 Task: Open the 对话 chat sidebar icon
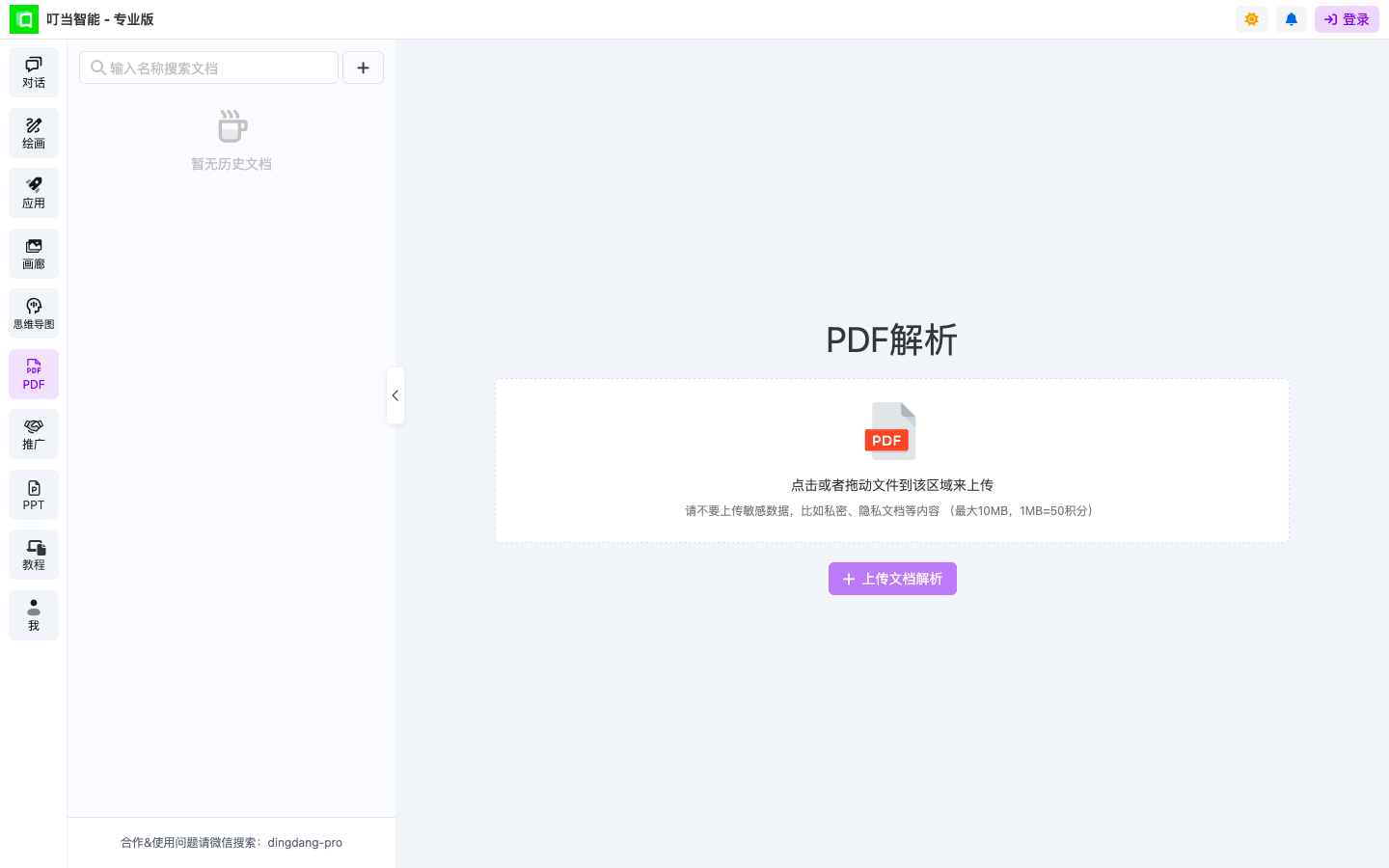33,71
